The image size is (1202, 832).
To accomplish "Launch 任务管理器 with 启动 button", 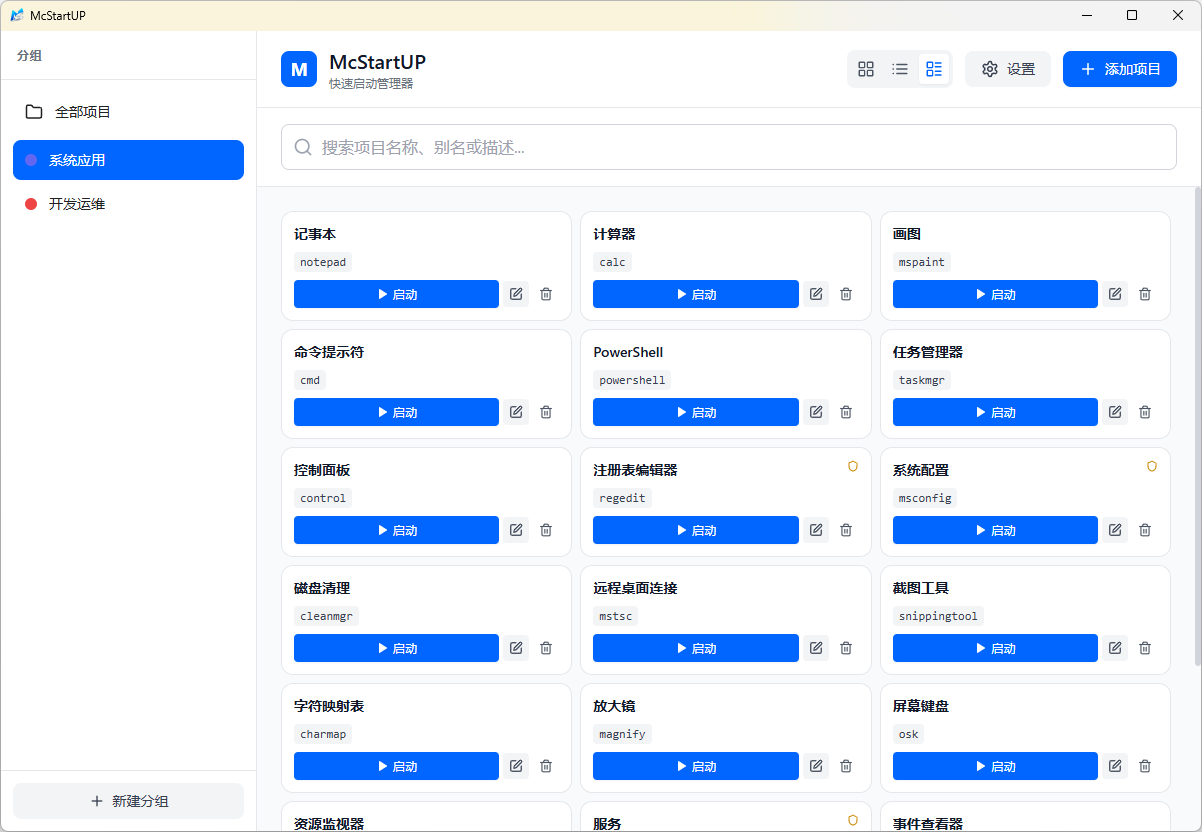I will pos(995,412).
